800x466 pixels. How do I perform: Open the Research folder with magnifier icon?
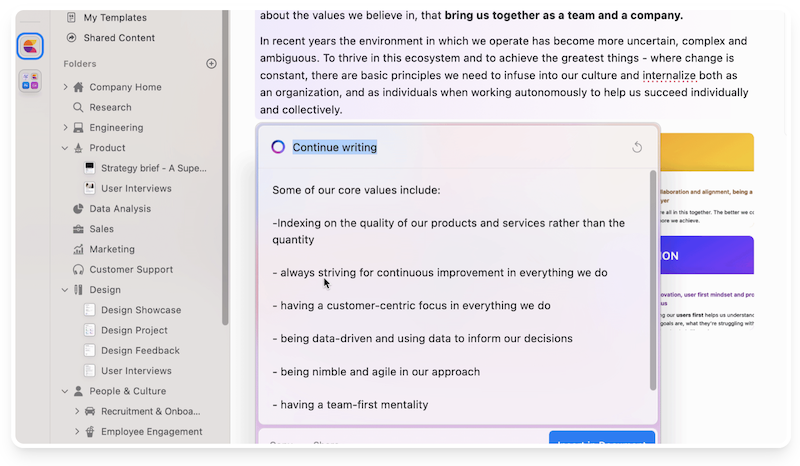[110, 107]
